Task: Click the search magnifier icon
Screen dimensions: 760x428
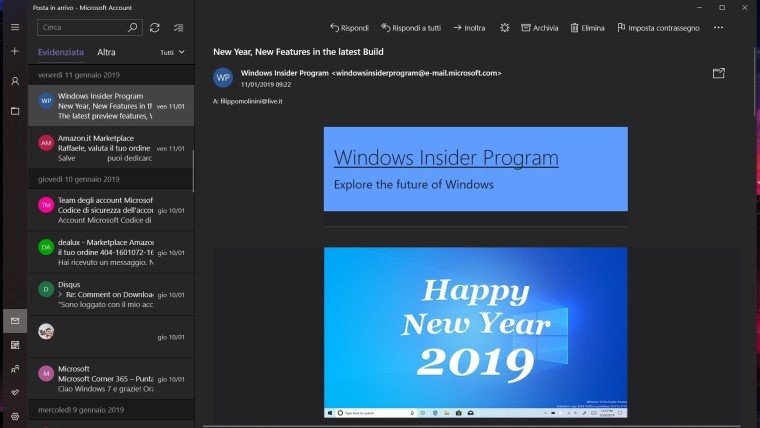Action: [132, 28]
